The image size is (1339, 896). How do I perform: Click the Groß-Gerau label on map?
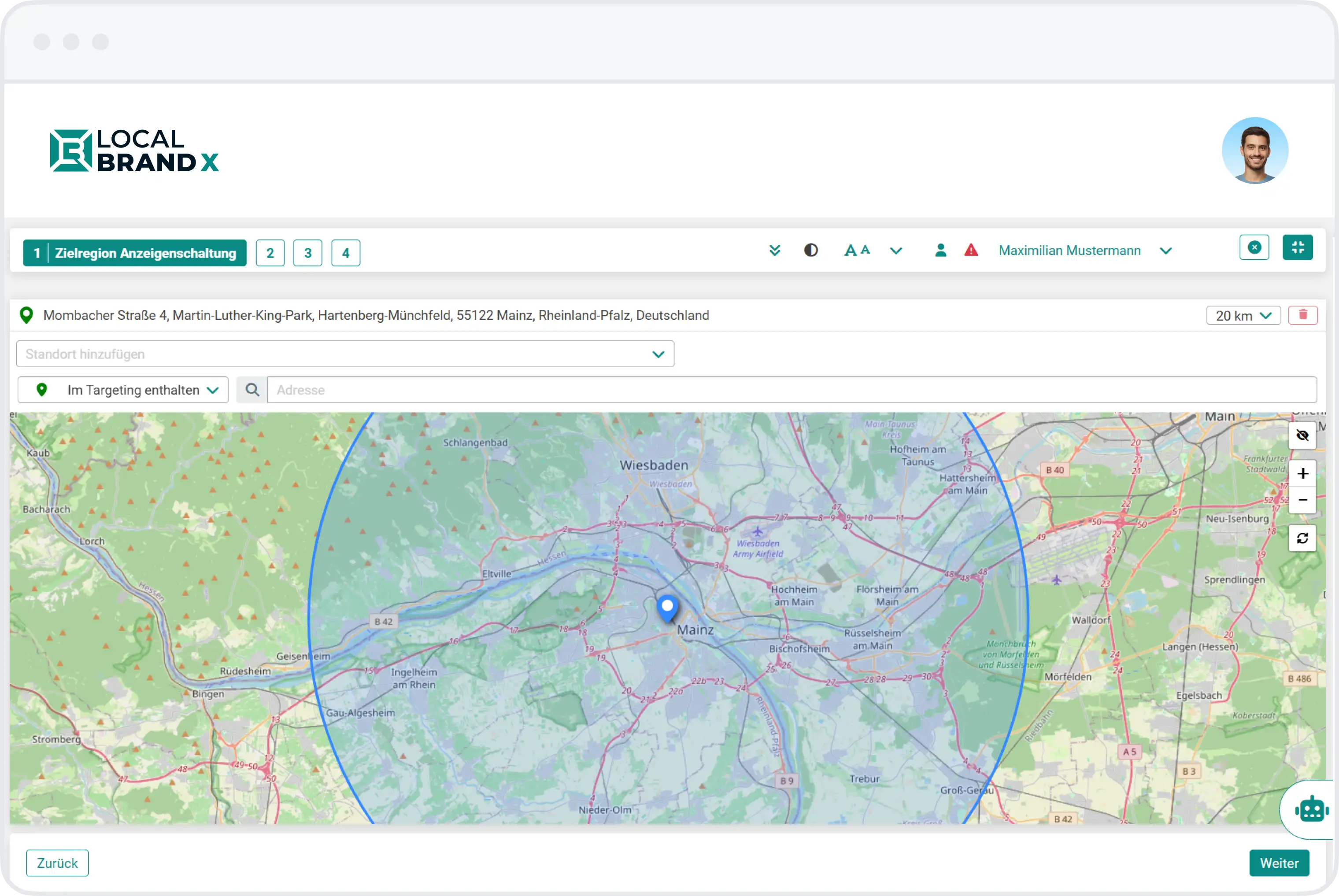click(x=966, y=790)
